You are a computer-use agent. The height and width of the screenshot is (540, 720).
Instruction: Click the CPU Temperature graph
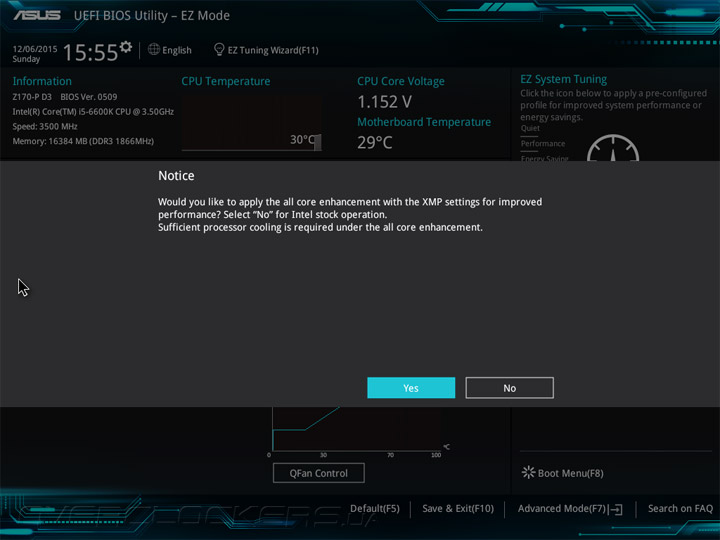(x=251, y=123)
